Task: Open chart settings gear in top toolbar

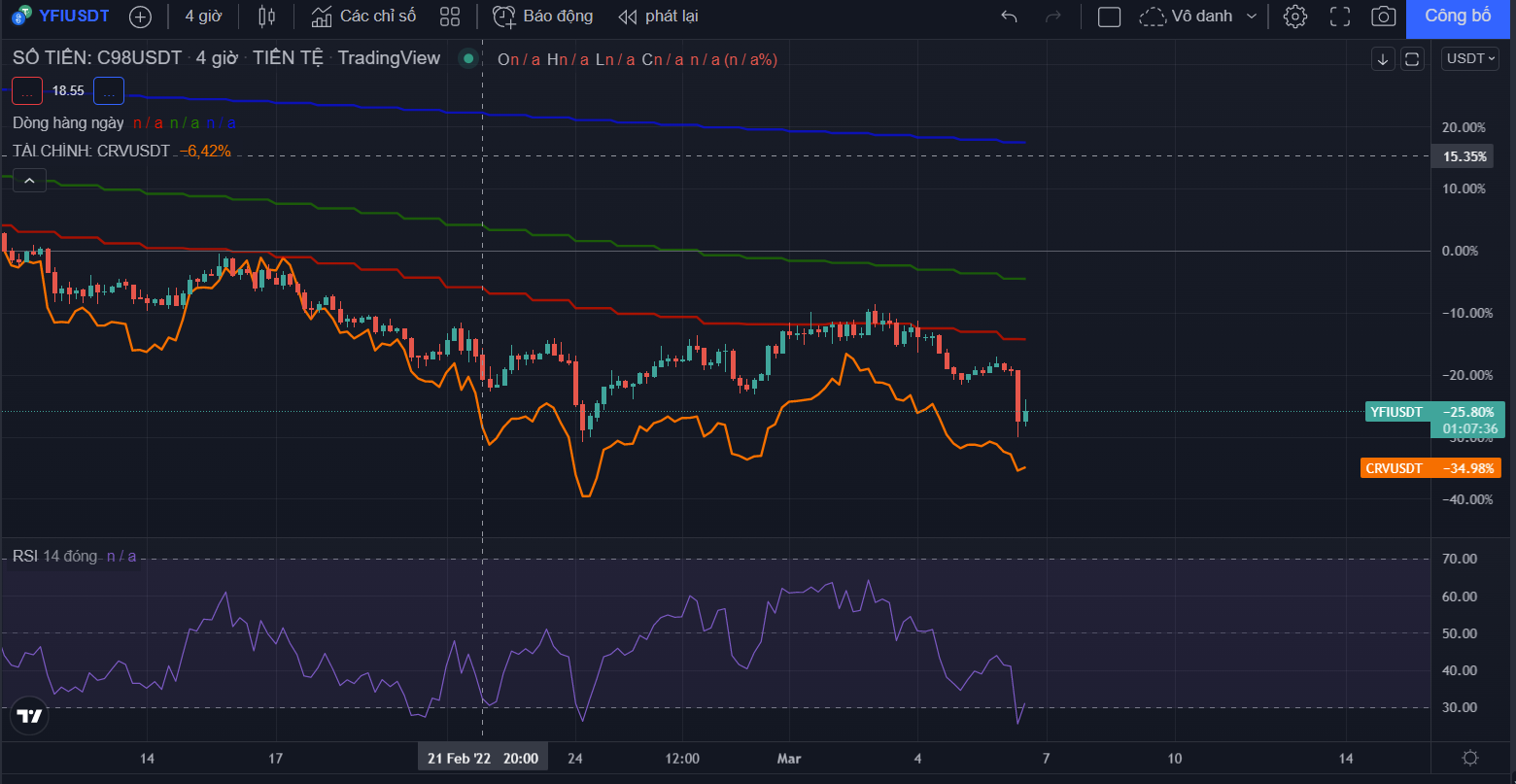Action: tap(1295, 17)
